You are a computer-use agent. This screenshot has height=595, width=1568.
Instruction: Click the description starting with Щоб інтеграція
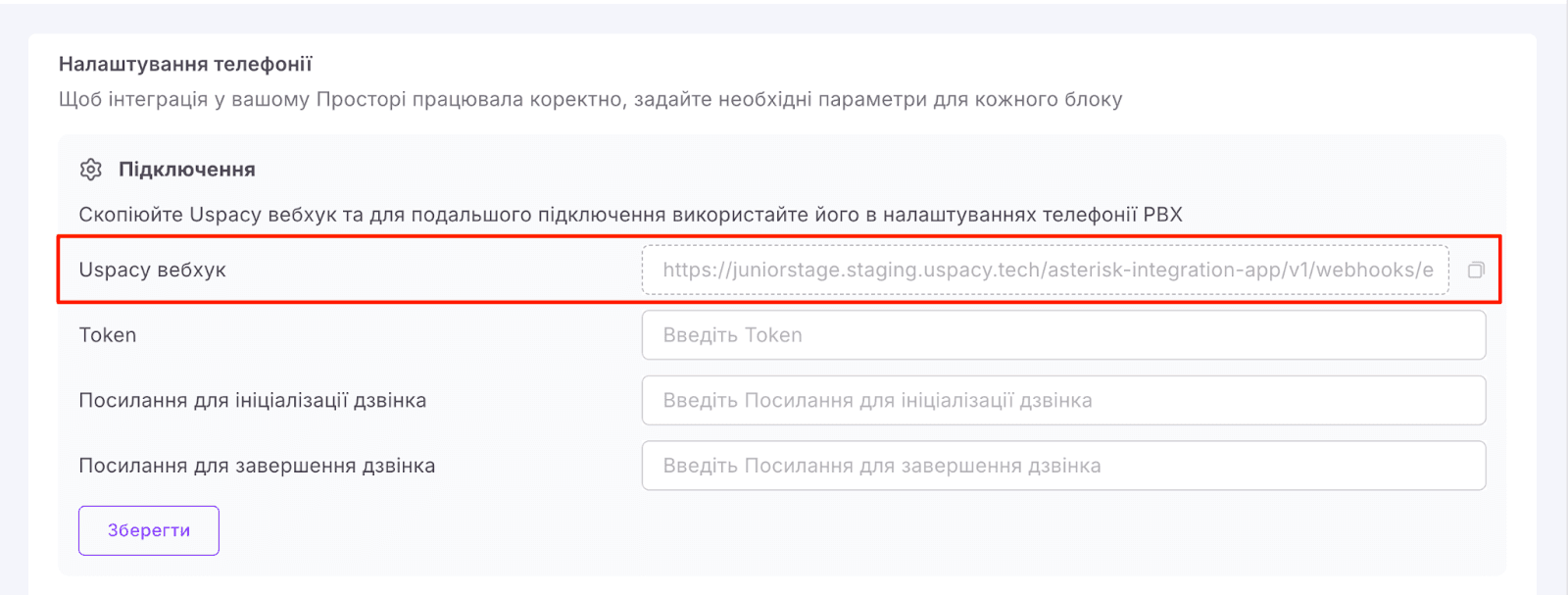(590, 99)
